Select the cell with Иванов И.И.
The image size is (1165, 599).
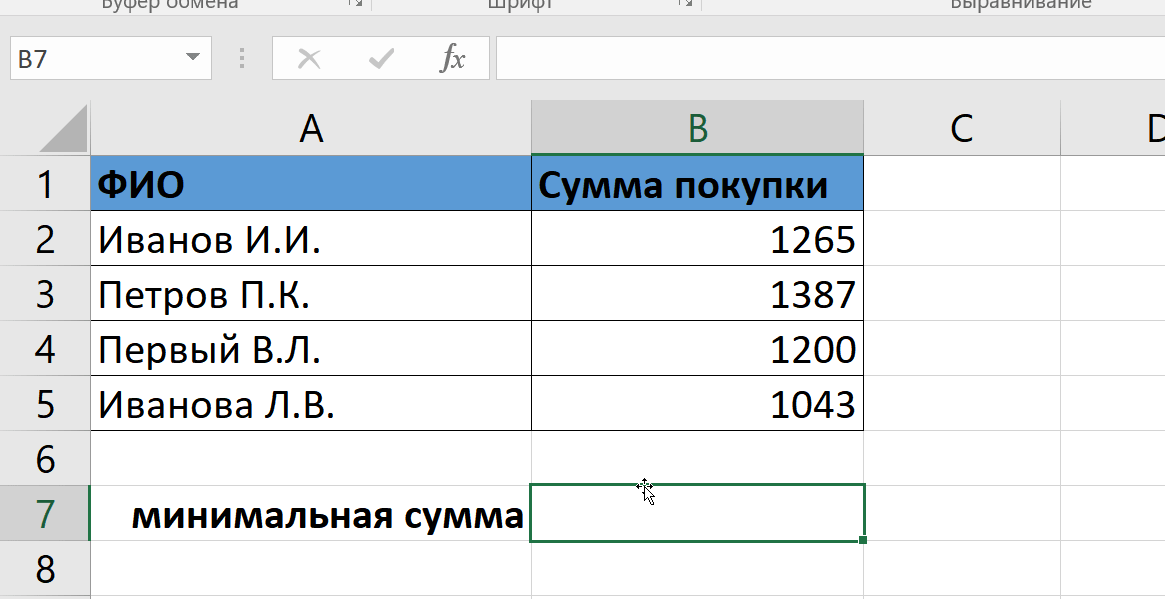pos(311,239)
